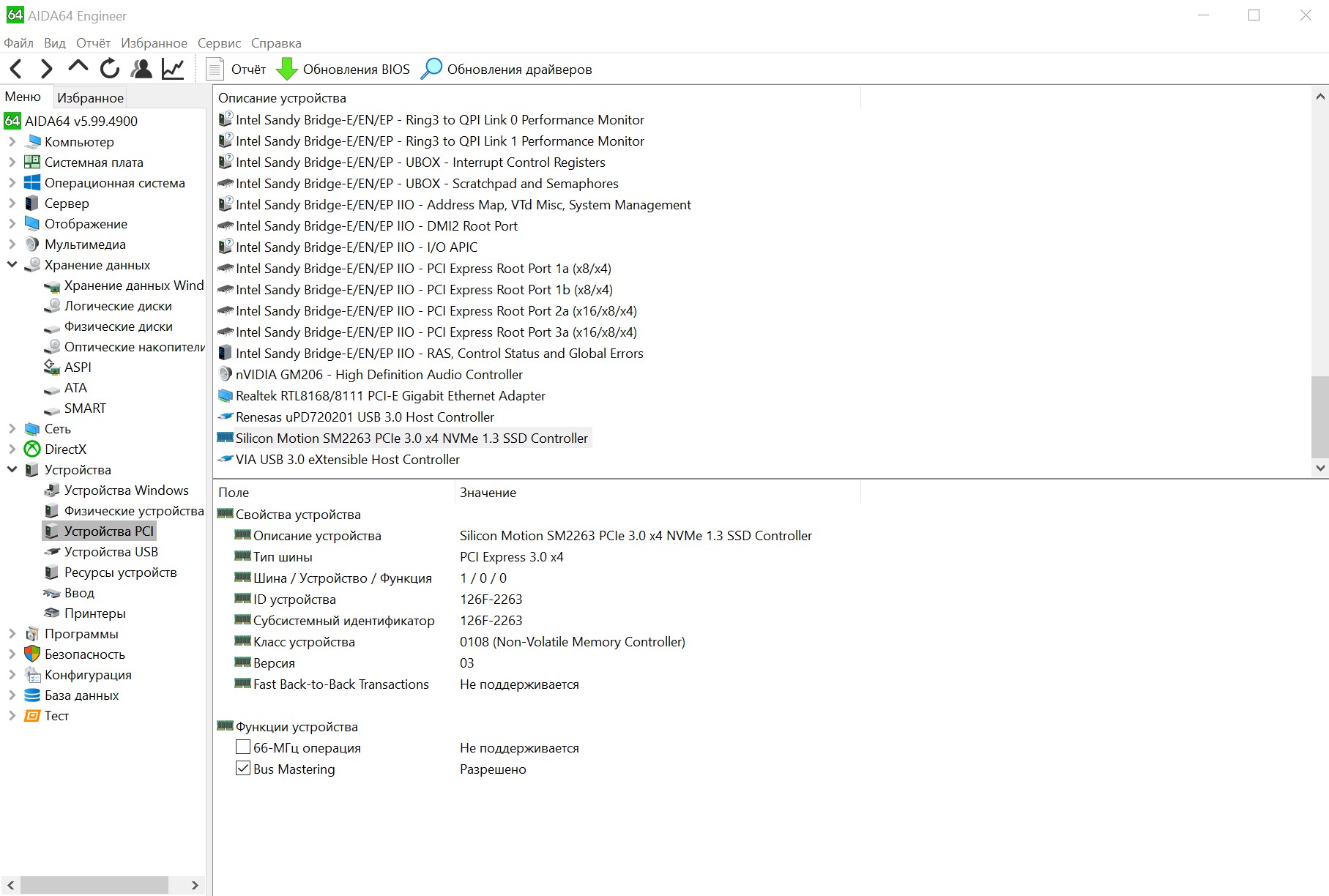The height and width of the screenshot is (896, 1329).
Task: Open the Справка menu
Action: coord(276,43)
